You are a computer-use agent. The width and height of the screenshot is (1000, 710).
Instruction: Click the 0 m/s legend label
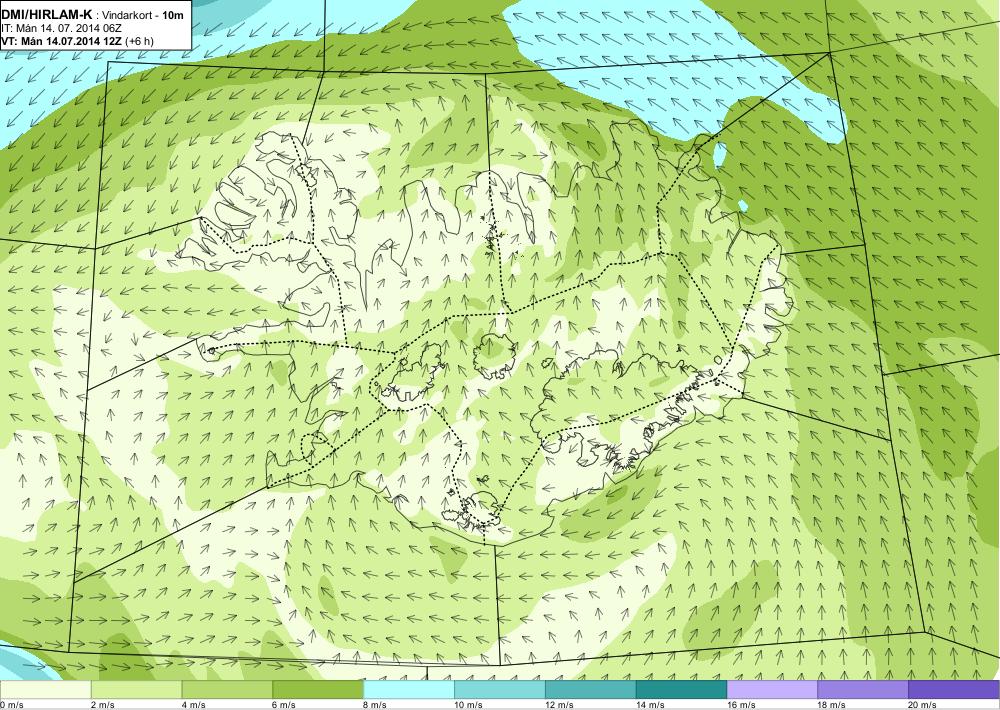(x=11, y=705)
